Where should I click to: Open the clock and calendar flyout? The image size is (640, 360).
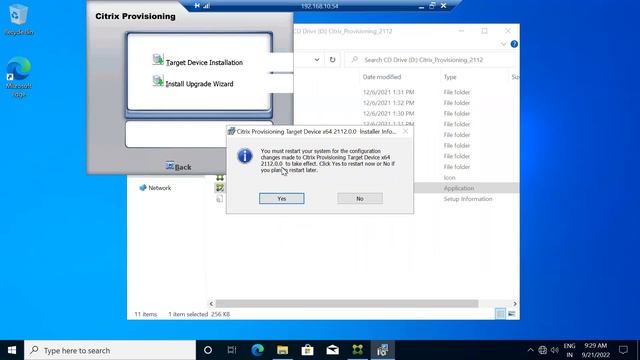click(x=596, y=350)
